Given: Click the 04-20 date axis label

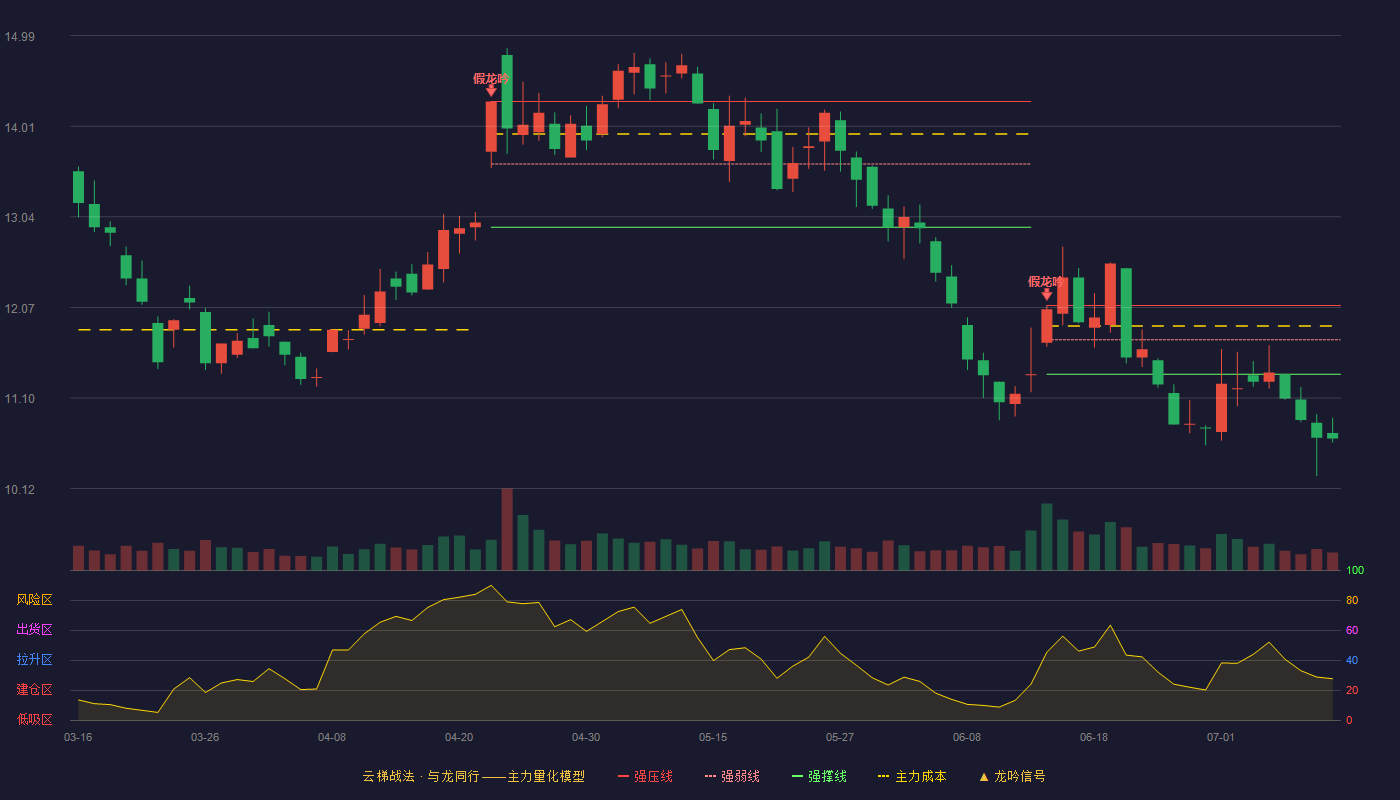Looking at the screenshot, I should 459,737.
